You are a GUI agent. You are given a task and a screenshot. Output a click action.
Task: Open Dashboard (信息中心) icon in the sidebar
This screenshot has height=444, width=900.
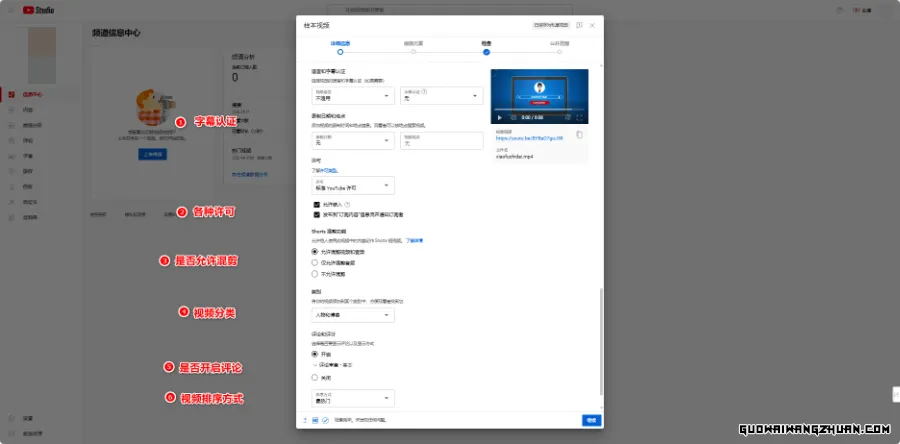point(11,95)
